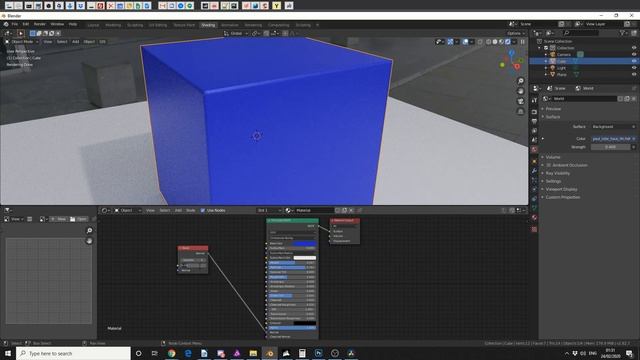The width and height of the screenshot is (640, 360).
Task: Hide the Cube object in the outliner
Action: 634,61
